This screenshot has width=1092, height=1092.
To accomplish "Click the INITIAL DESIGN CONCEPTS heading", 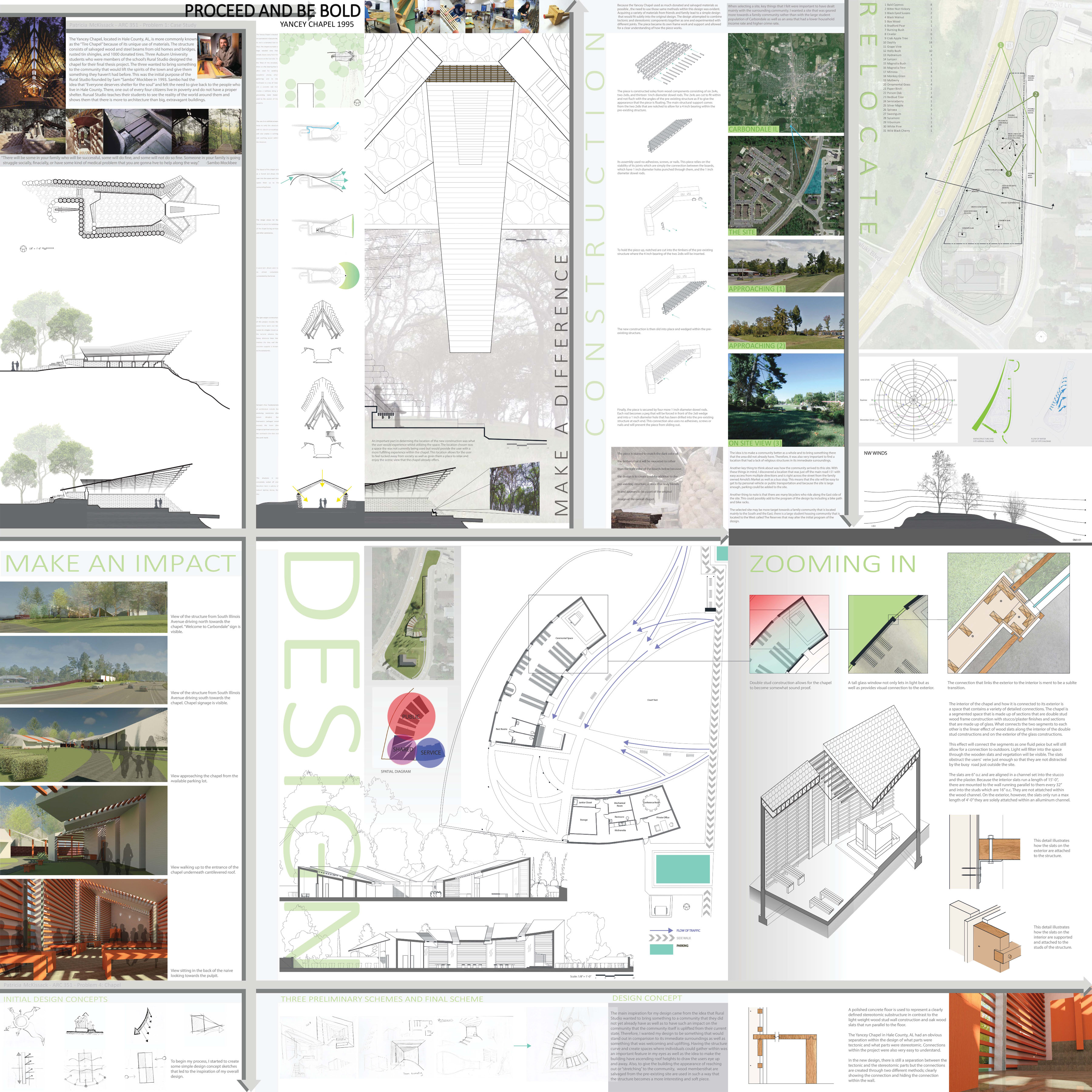I will pyautogui.click(x=55, y=999).
